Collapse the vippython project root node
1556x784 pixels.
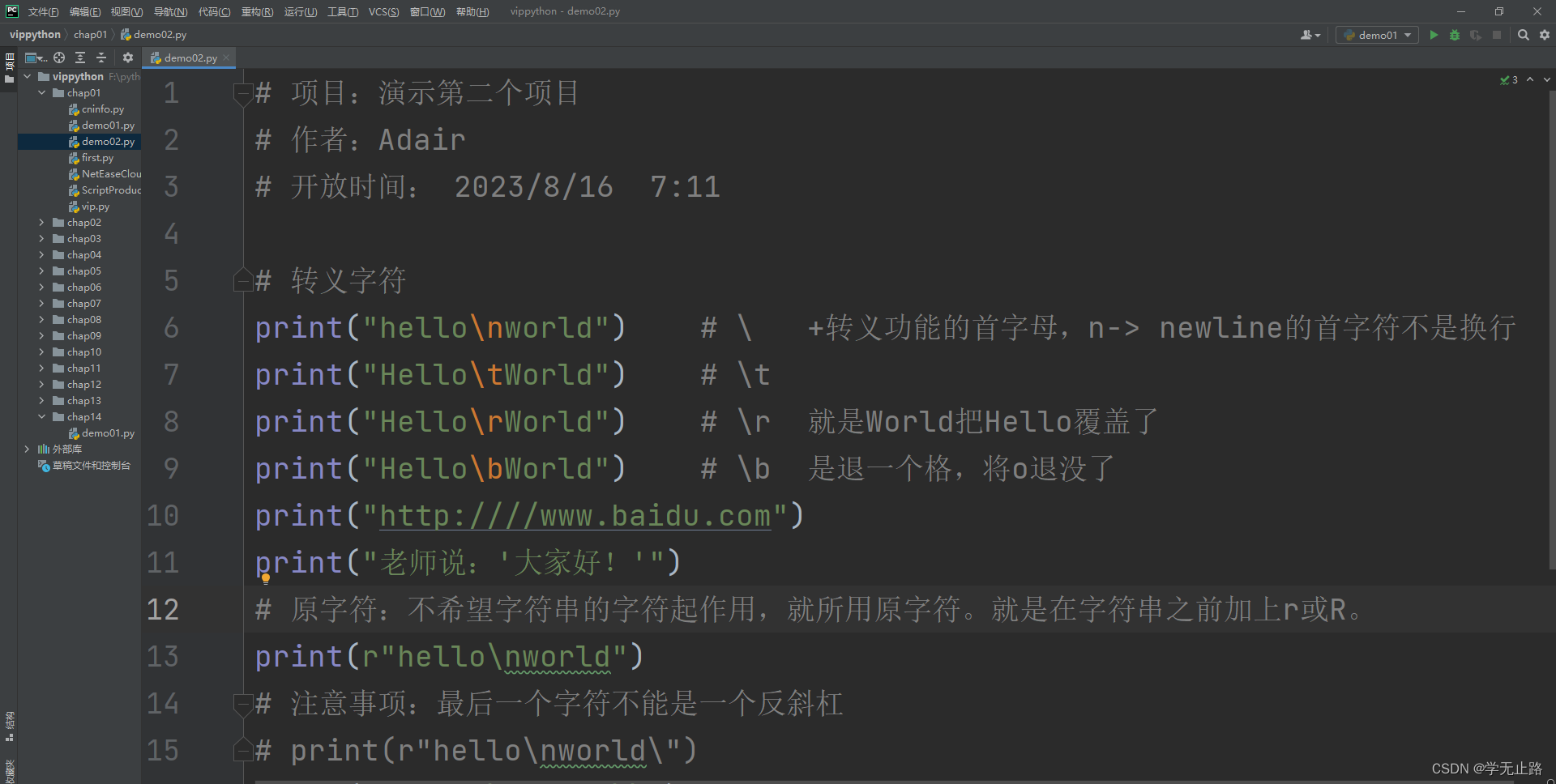coord(27,77)
